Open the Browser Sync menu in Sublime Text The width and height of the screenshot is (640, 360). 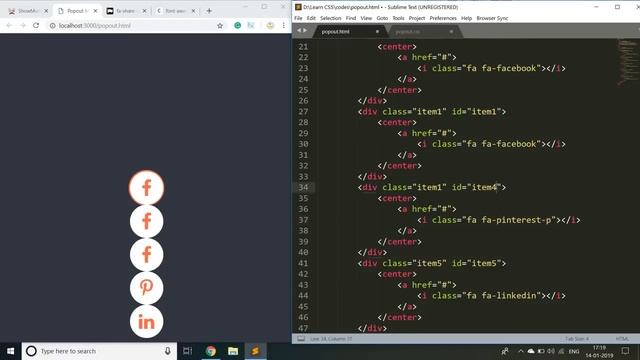tap(492, 18)
